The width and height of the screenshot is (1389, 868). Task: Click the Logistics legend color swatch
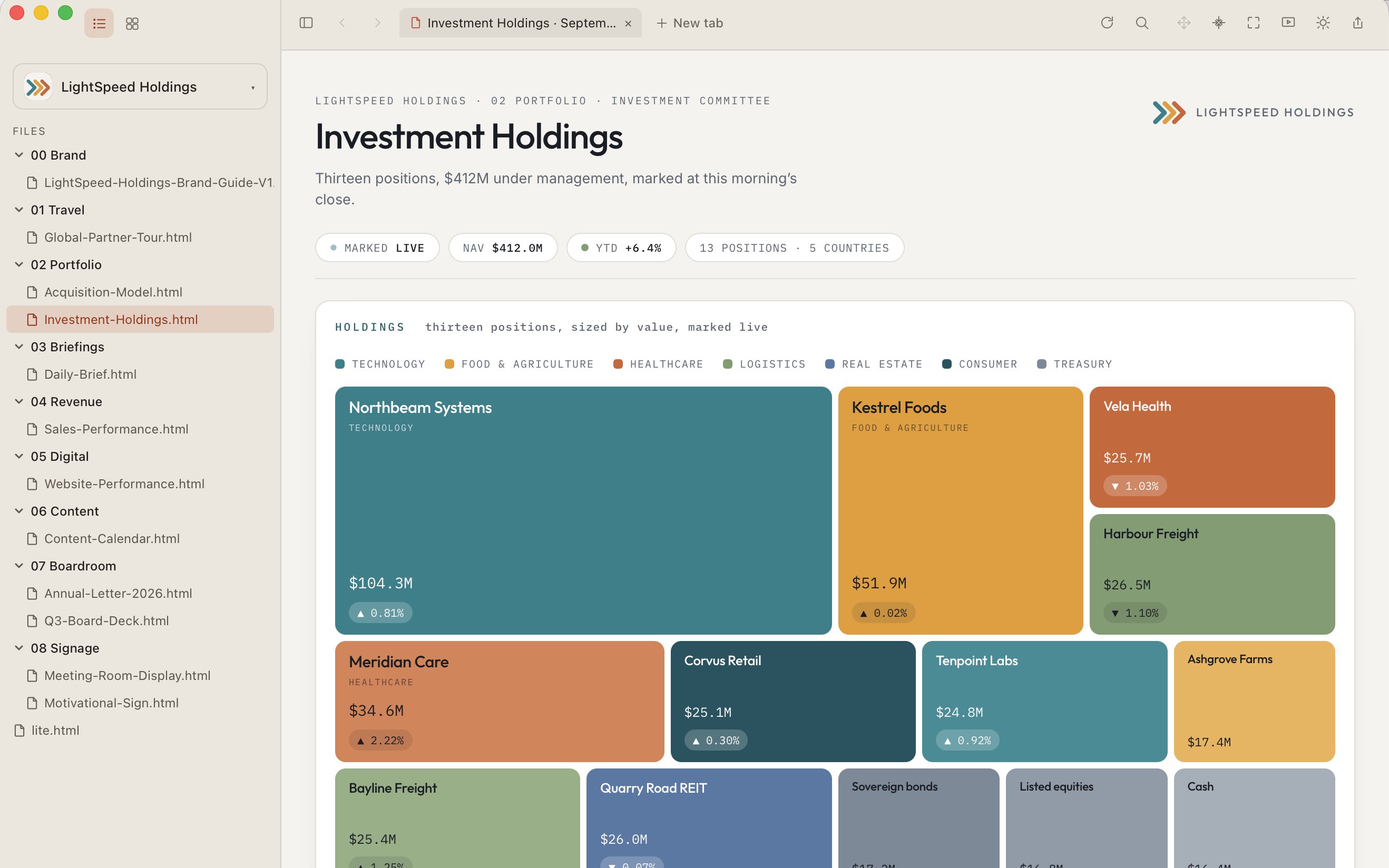pyautogui.click(x=728, y=364)
